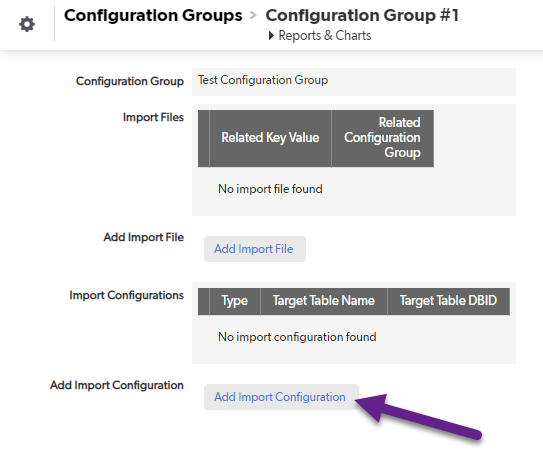Click the No import configuration found message

tap(297, 337)
